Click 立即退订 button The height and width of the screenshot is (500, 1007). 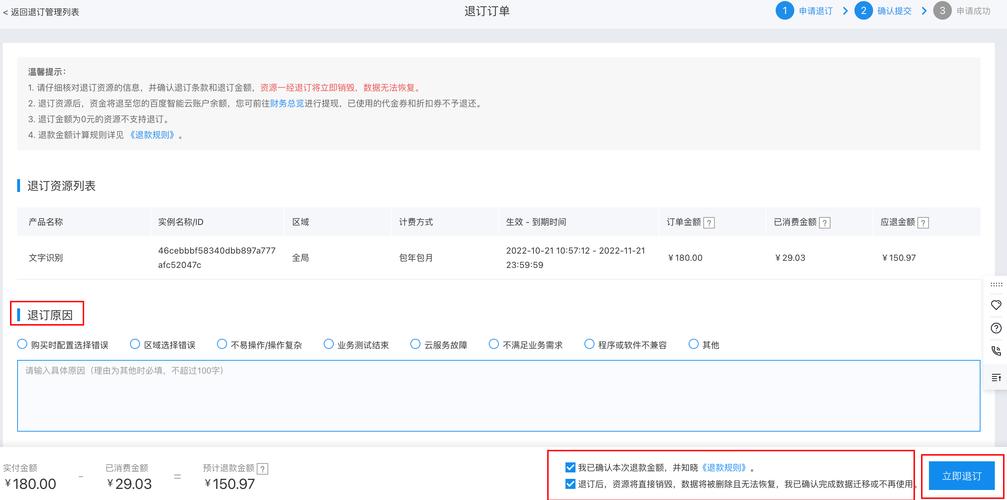click(961, 476)
